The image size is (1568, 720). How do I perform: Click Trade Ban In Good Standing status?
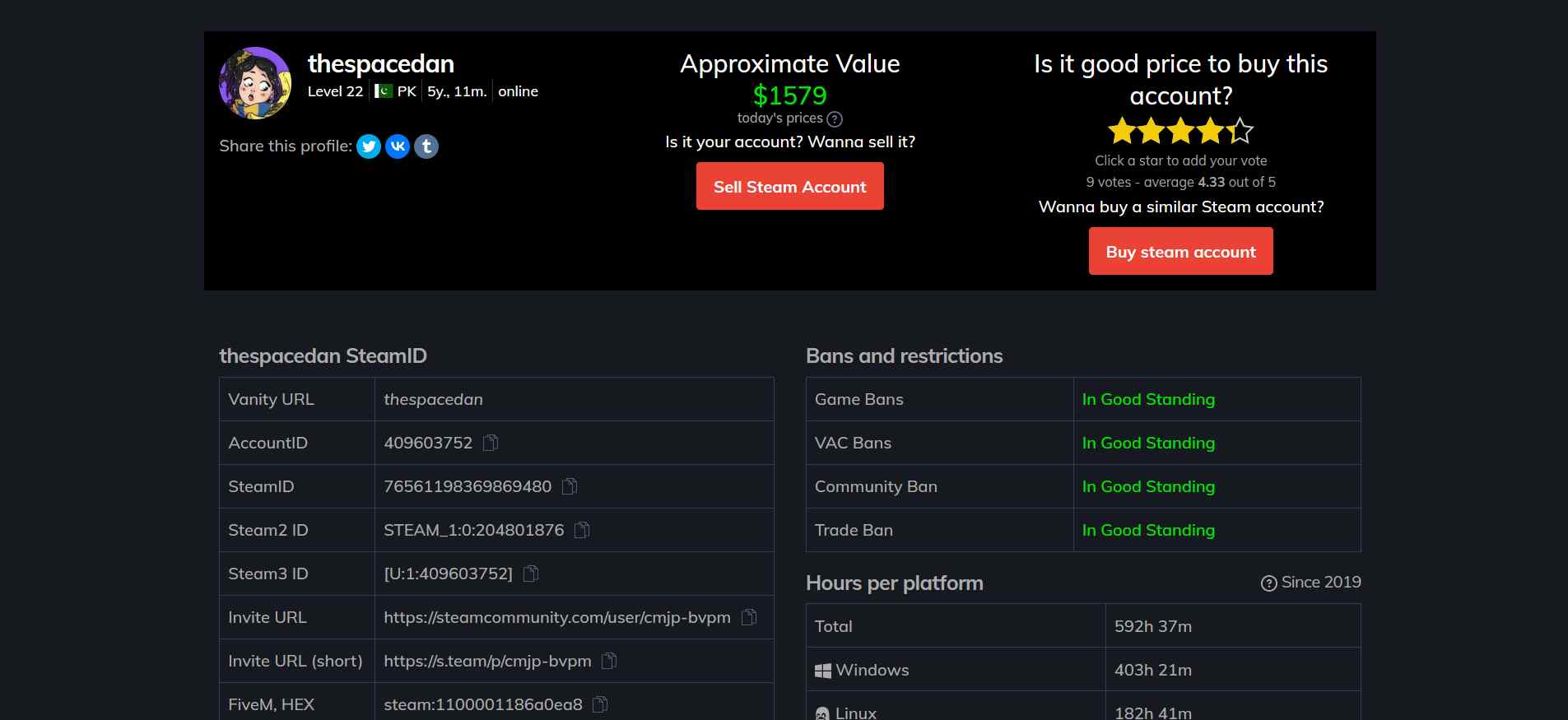(x=1148, y=530)
